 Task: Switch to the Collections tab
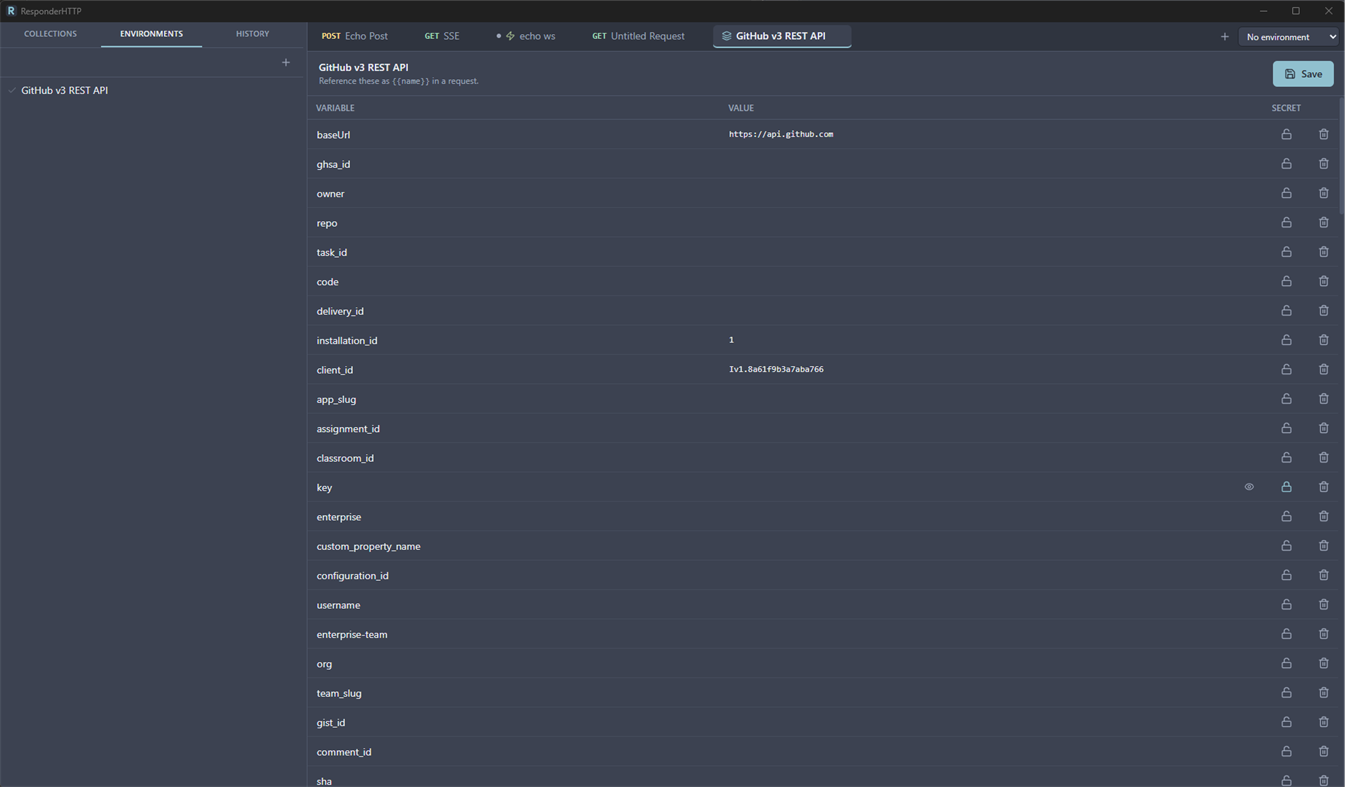tap(50, 34)
